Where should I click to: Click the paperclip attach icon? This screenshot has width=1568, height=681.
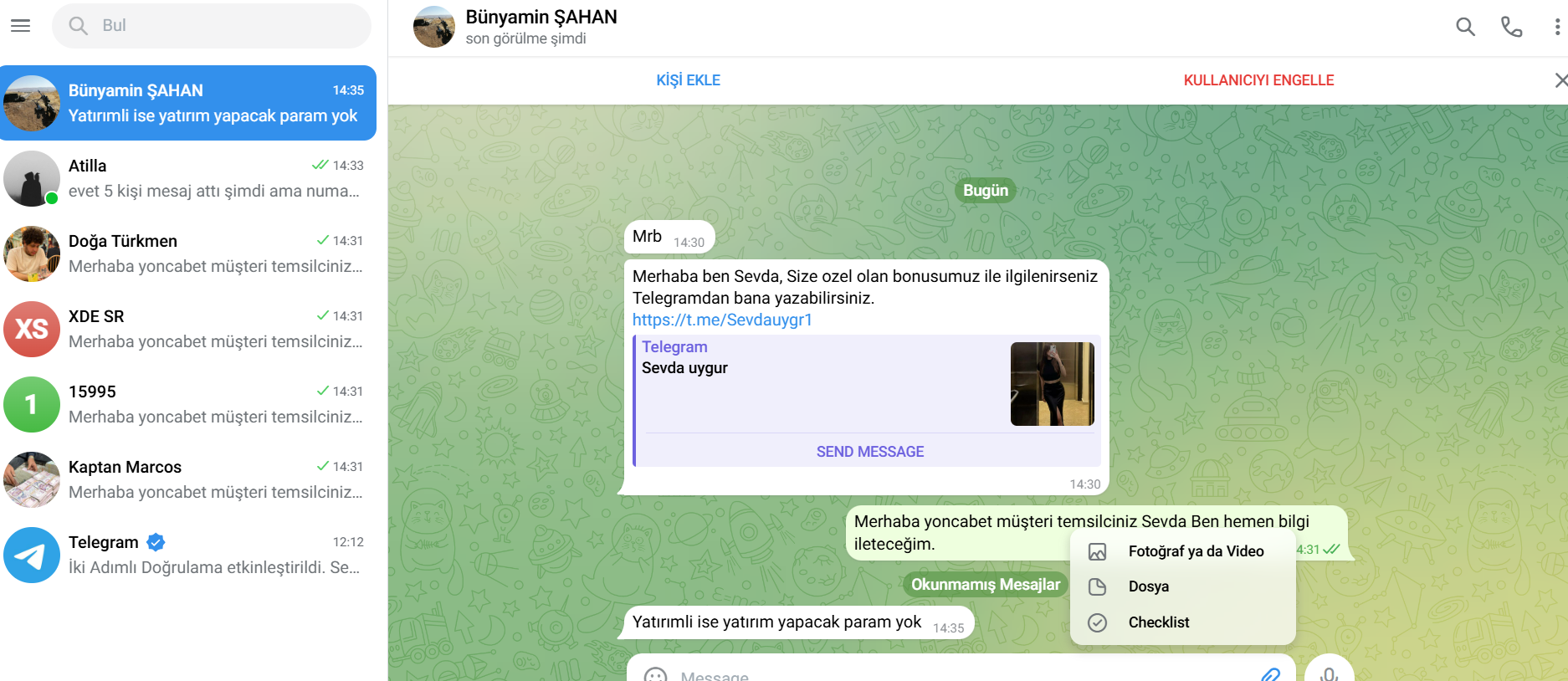click(1270, 674)
